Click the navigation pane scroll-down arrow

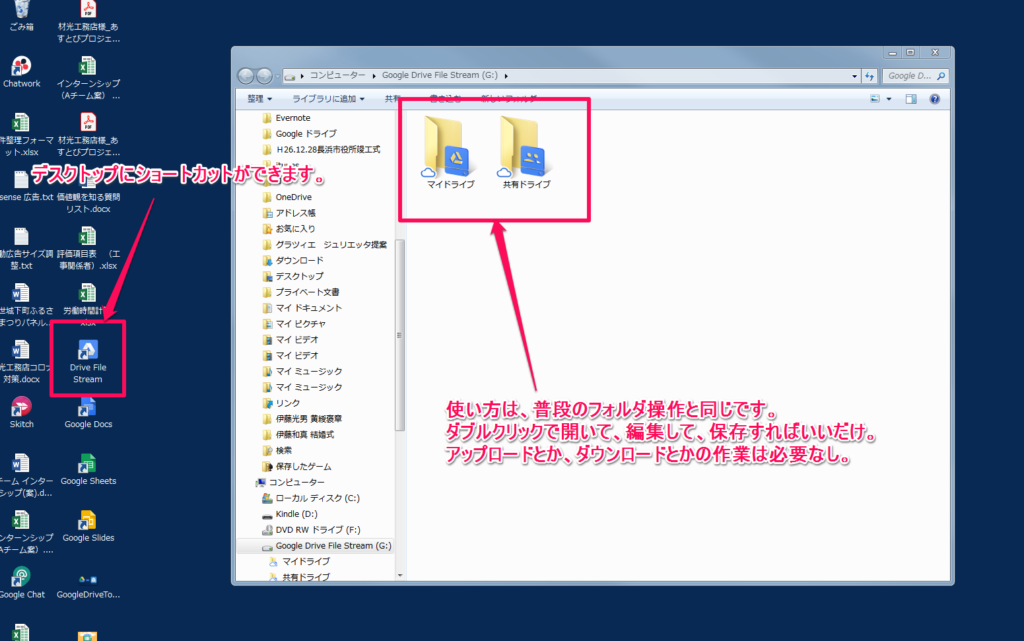[x=400, y=576]
